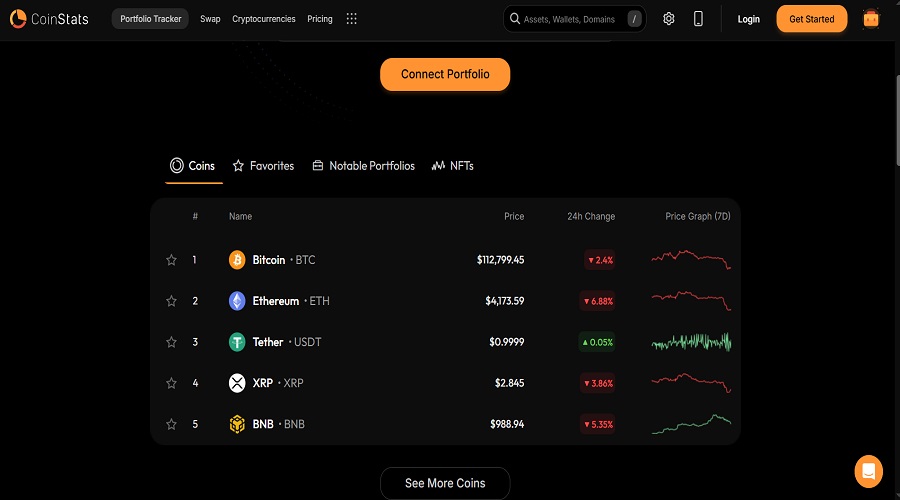This screenshot has height=500, width=900.
Task: Switch to the Favorites tab
Action: (263, 166)
